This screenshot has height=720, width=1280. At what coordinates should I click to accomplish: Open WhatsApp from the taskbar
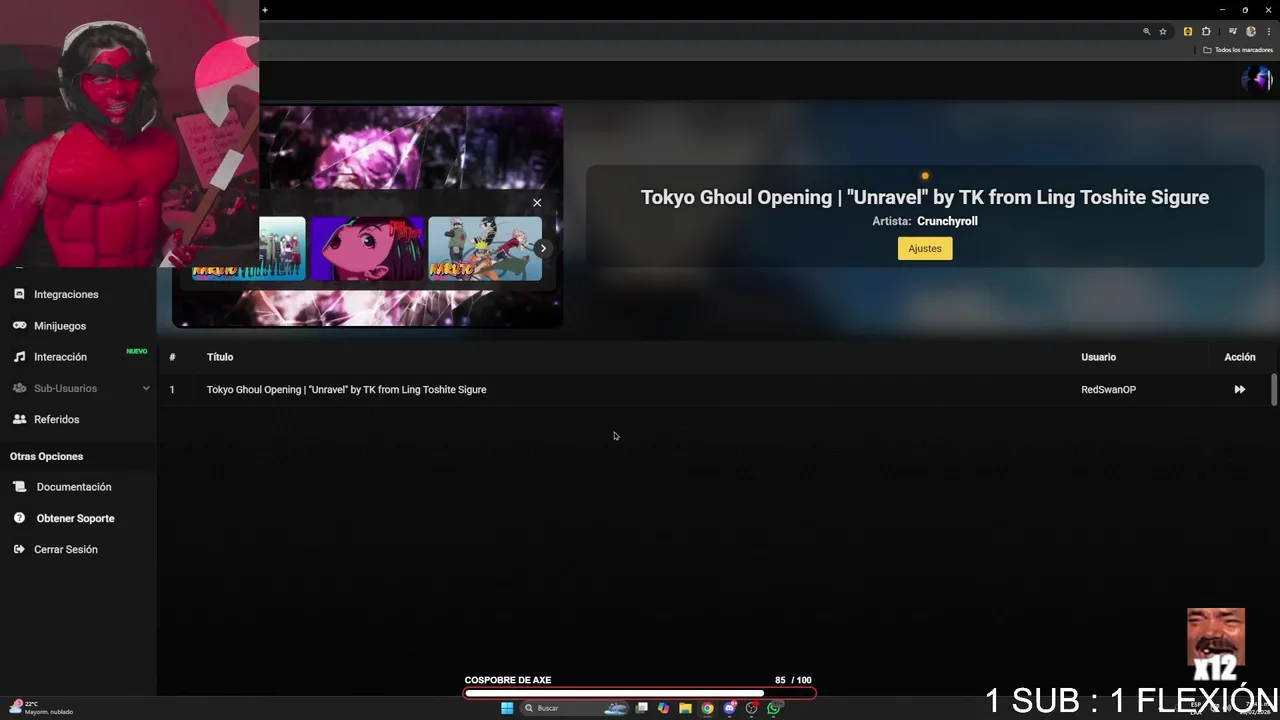[774, 708]
